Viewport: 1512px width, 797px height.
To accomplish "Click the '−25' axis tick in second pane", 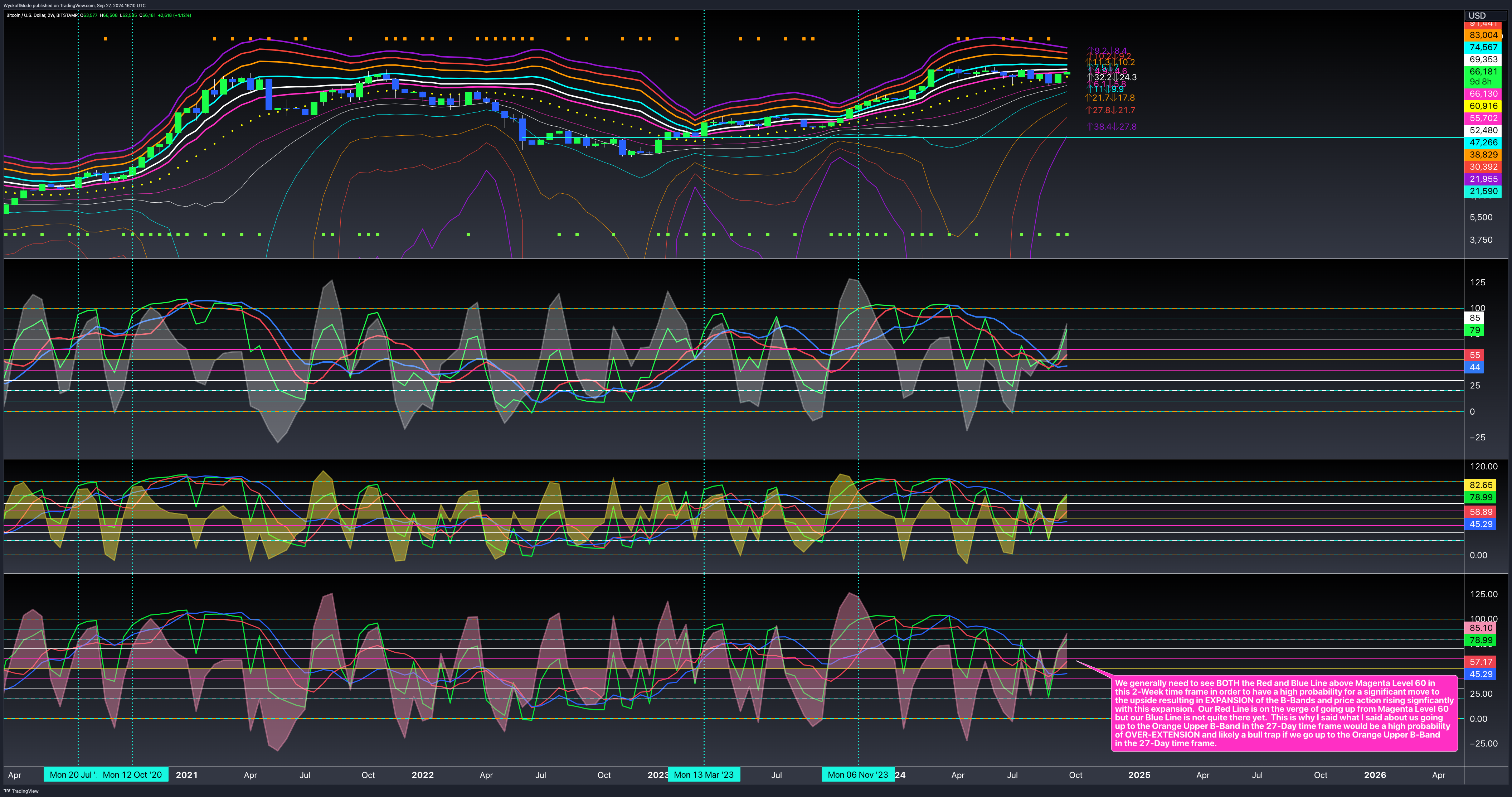I will [x=1477, y=438].
